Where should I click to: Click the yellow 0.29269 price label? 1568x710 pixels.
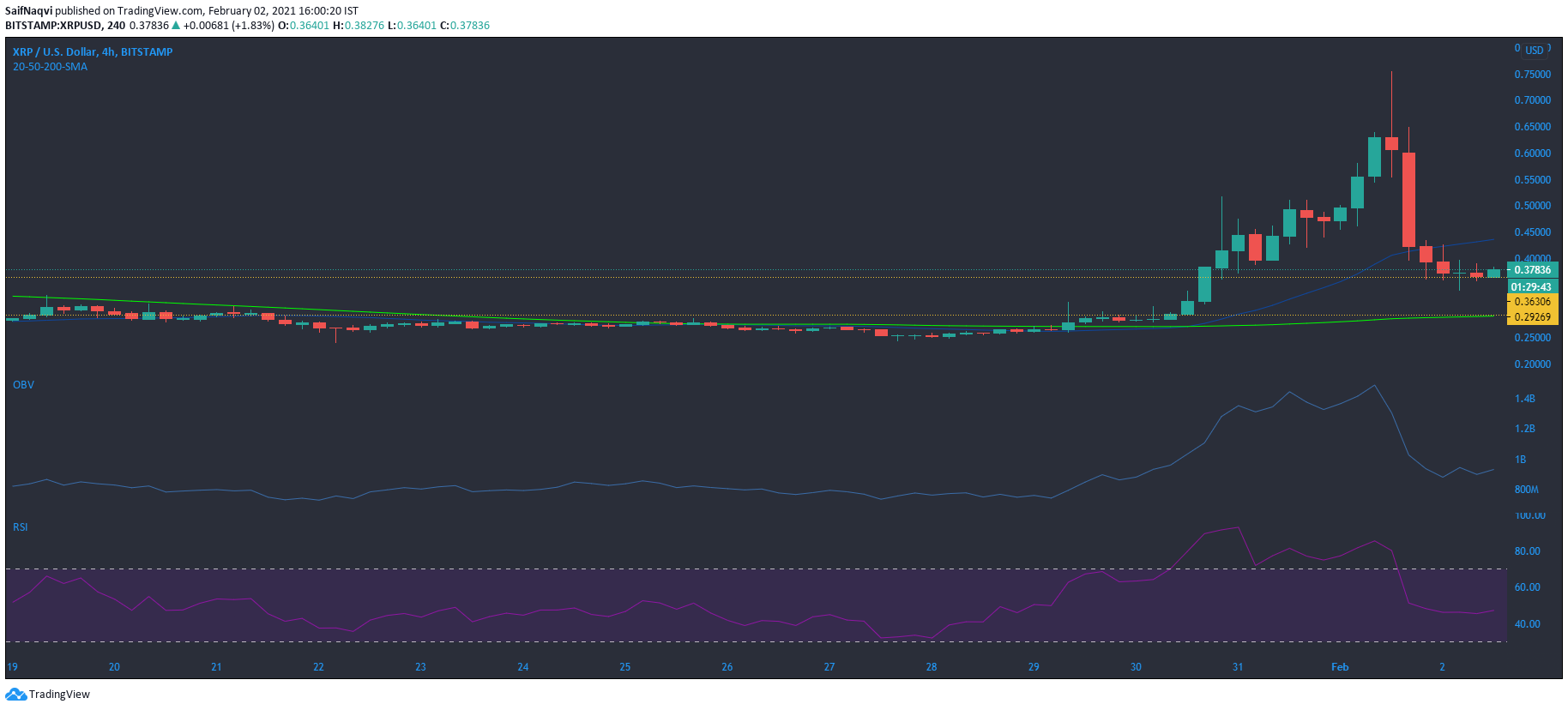(1533, 317)
